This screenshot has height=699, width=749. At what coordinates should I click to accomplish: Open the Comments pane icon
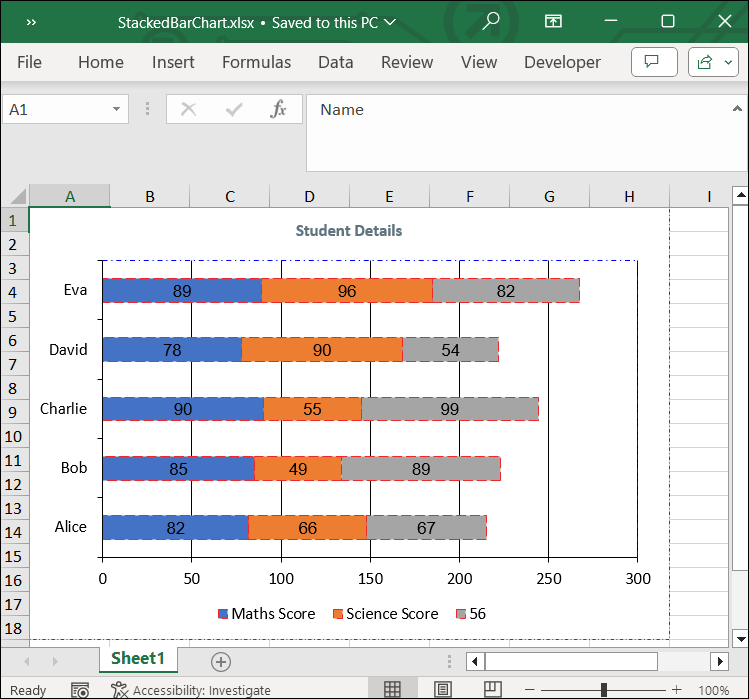[654, 62]
